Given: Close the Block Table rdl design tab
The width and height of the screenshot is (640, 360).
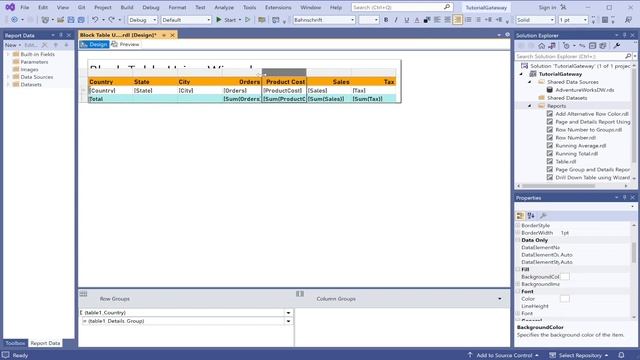Looking at the screenshot, I should [172, 35].
